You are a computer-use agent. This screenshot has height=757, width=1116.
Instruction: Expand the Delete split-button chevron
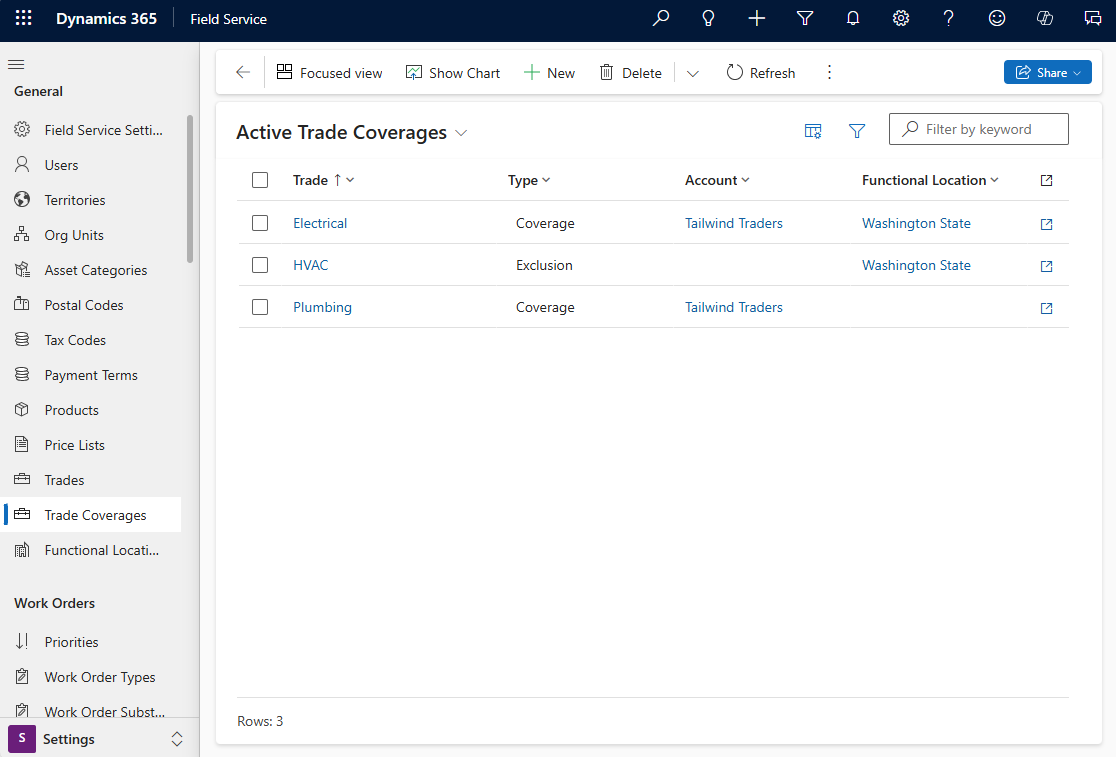[x=692, y=72]
